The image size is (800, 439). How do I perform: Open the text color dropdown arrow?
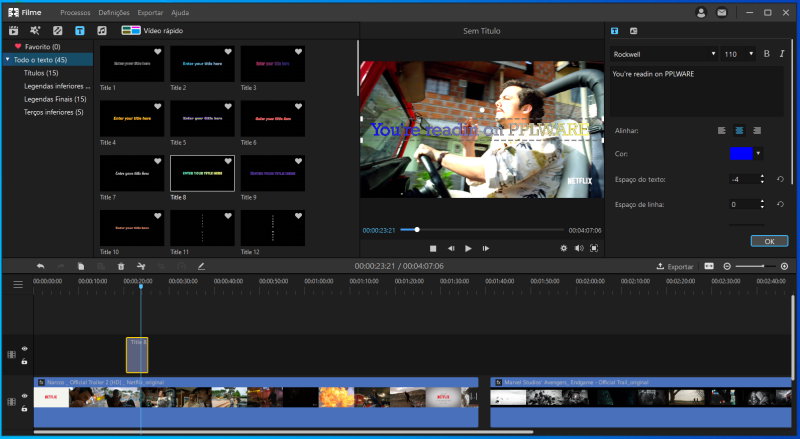758,154
